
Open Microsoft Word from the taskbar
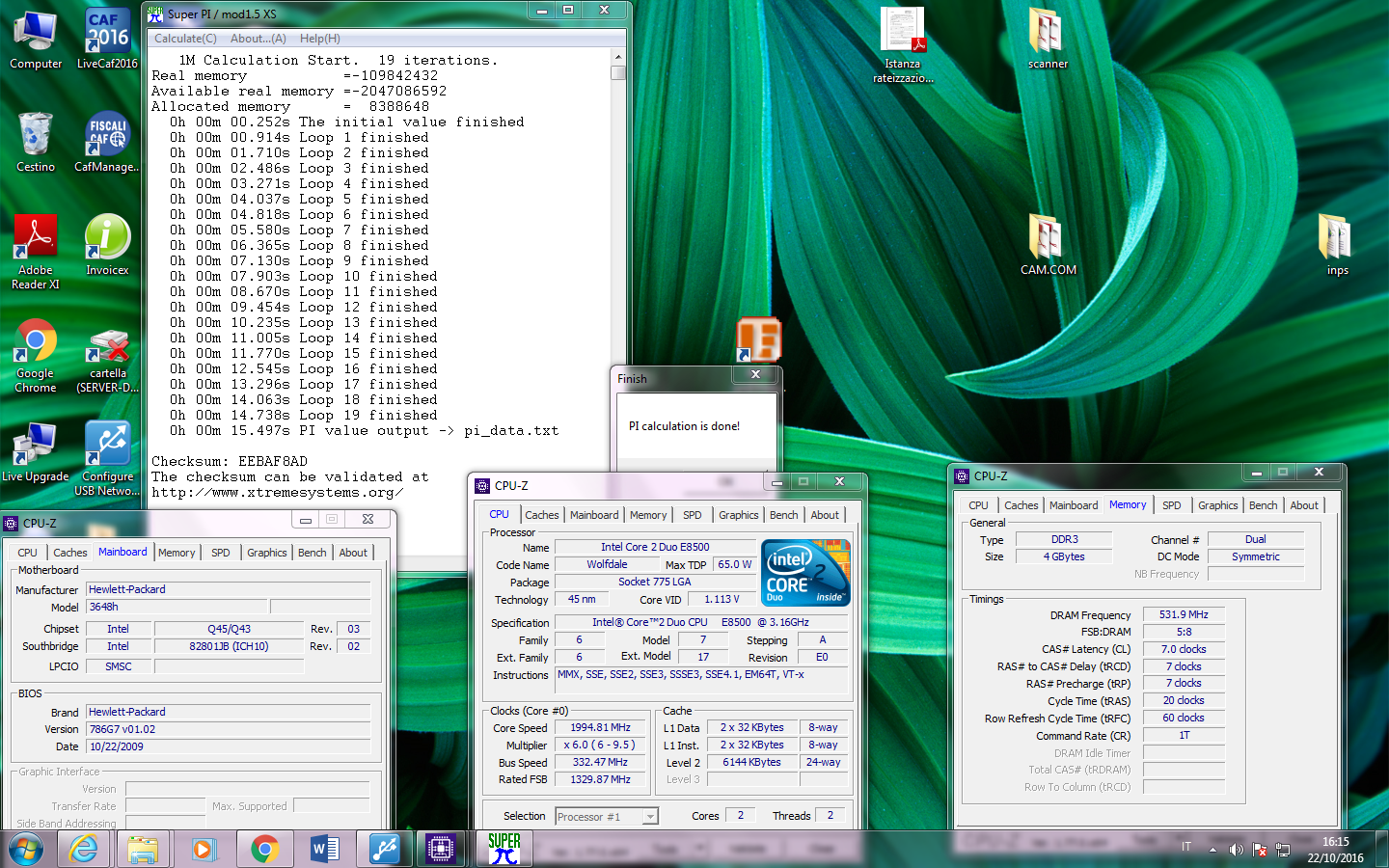click(324, 849)
